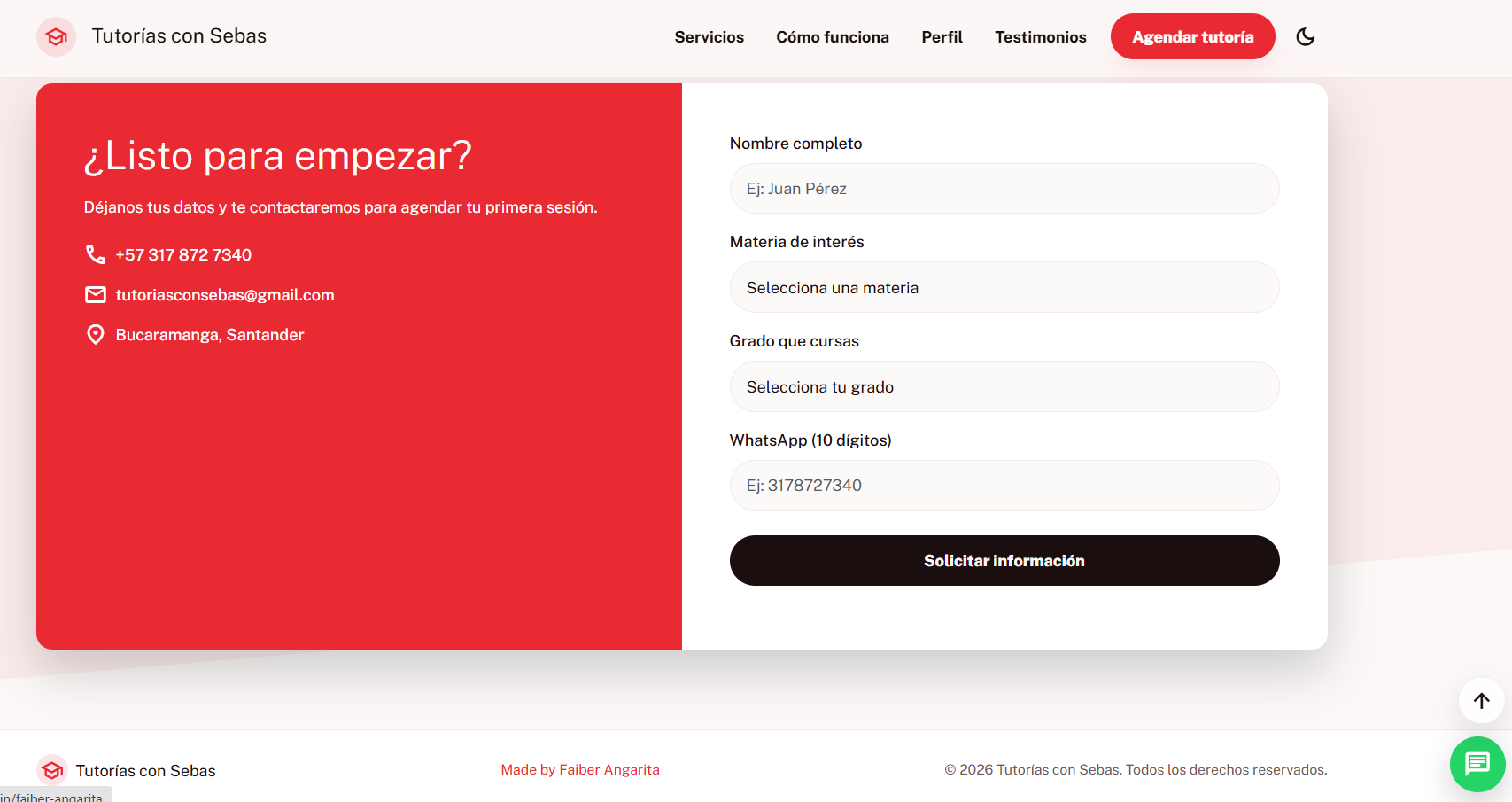Click the footer graduation cap logo
1512x802 pixels.
tap(52, 771)
